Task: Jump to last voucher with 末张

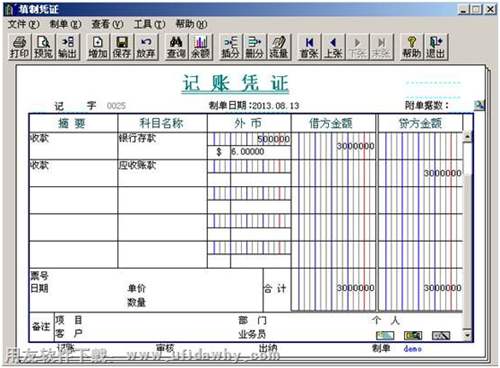Action: coord(381,47)
